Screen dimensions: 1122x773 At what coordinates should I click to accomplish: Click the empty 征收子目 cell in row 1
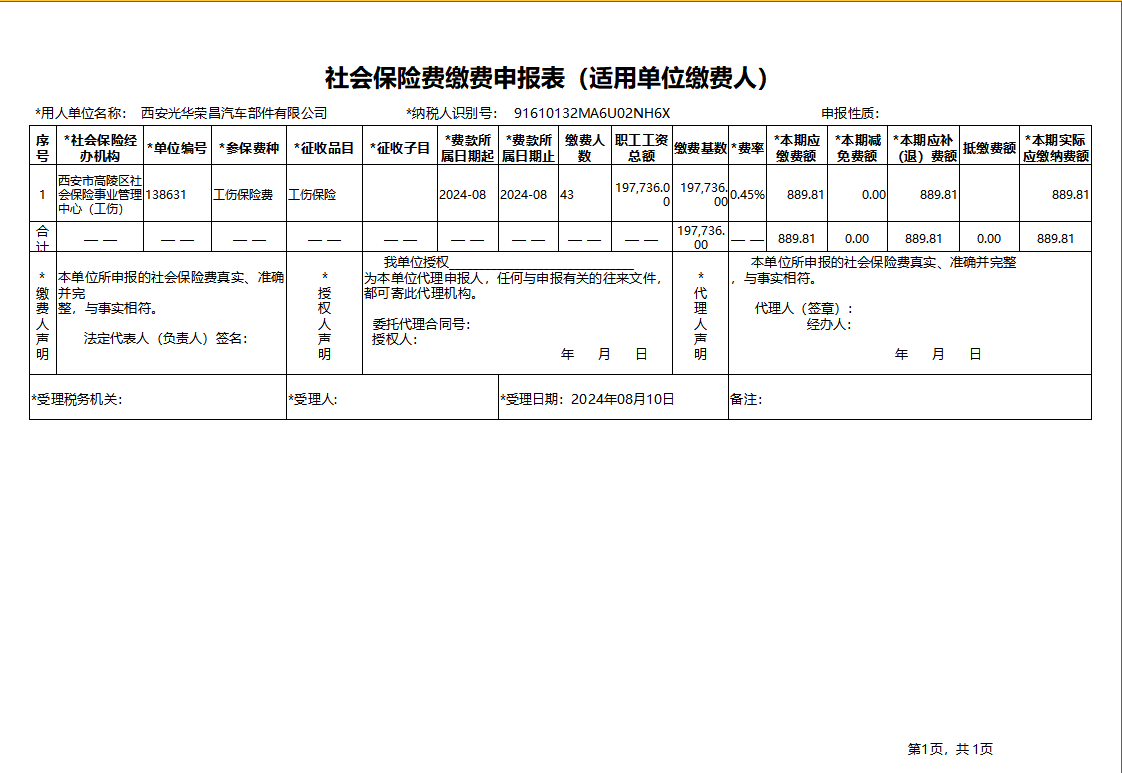click(400, 193)
